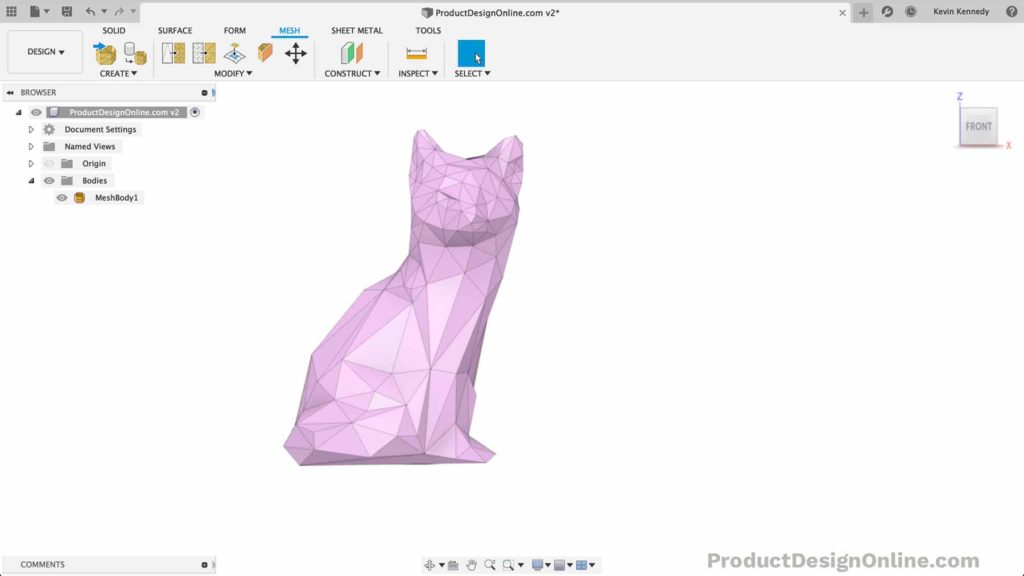The image size is (1024, 576).
Task: Click the Design workspace switcher button
Action: [x=44, y=51]
